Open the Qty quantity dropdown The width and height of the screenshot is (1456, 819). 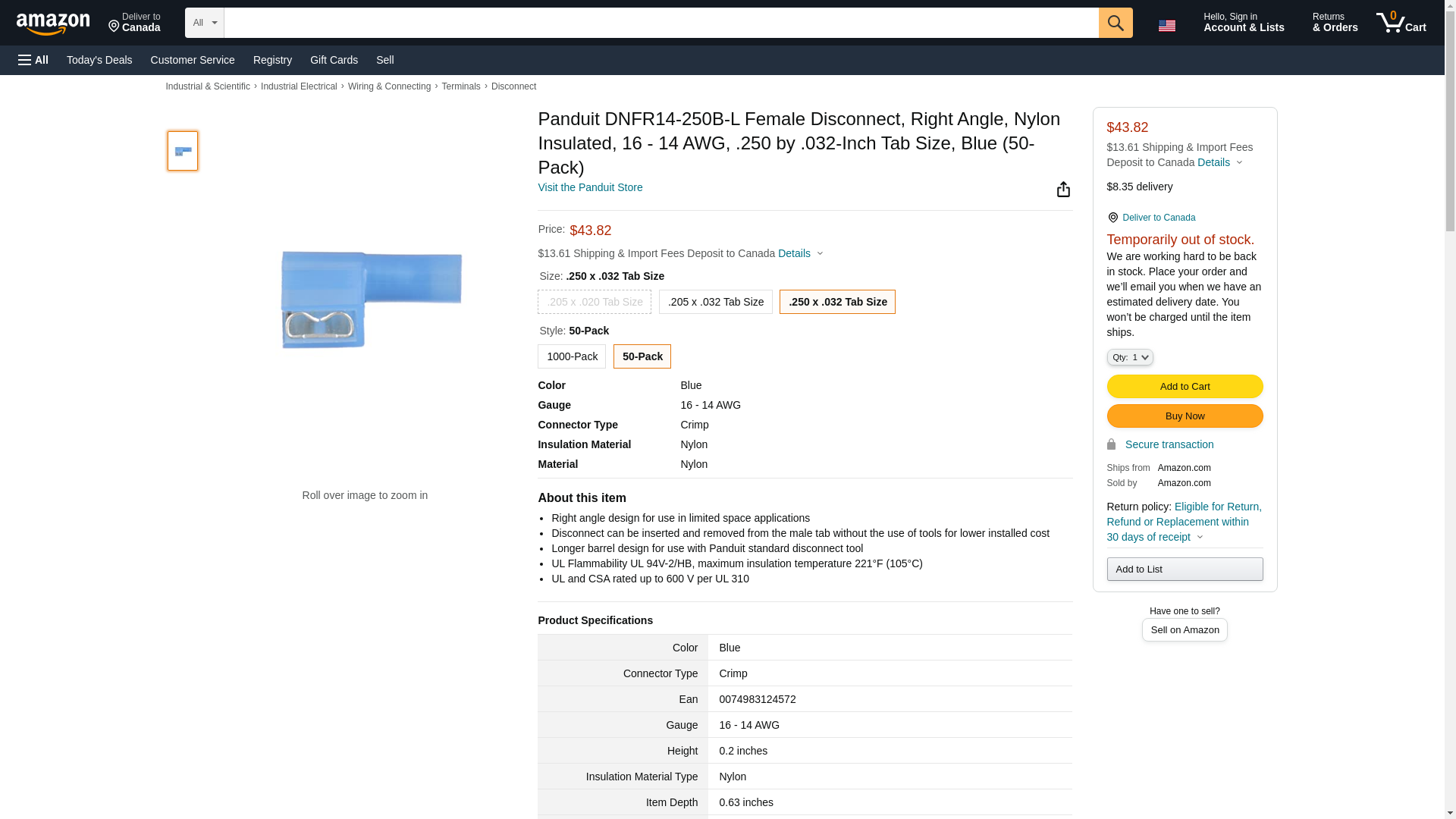click(1129, 357)
